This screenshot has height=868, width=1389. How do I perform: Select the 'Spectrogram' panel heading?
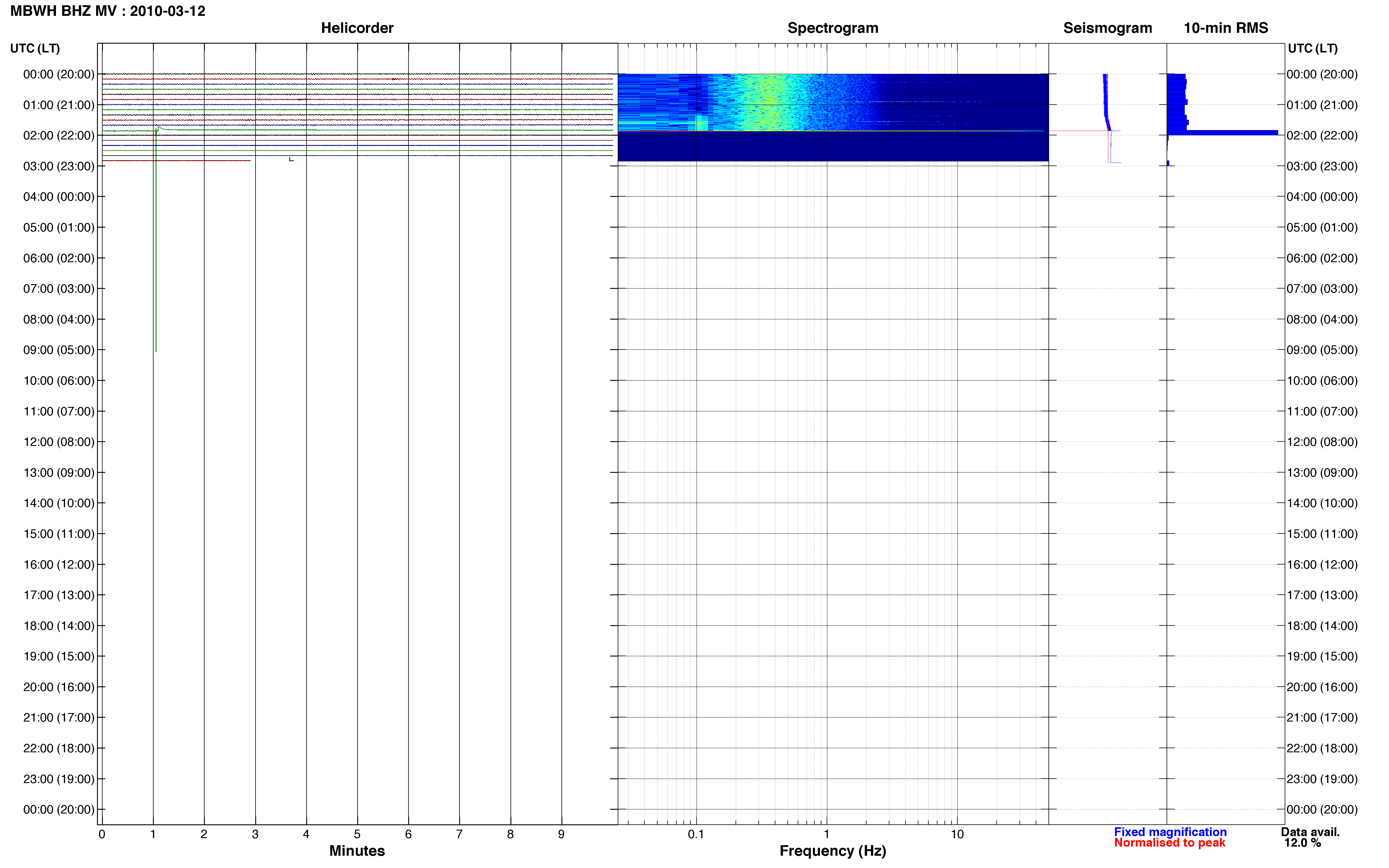(833, 28)
